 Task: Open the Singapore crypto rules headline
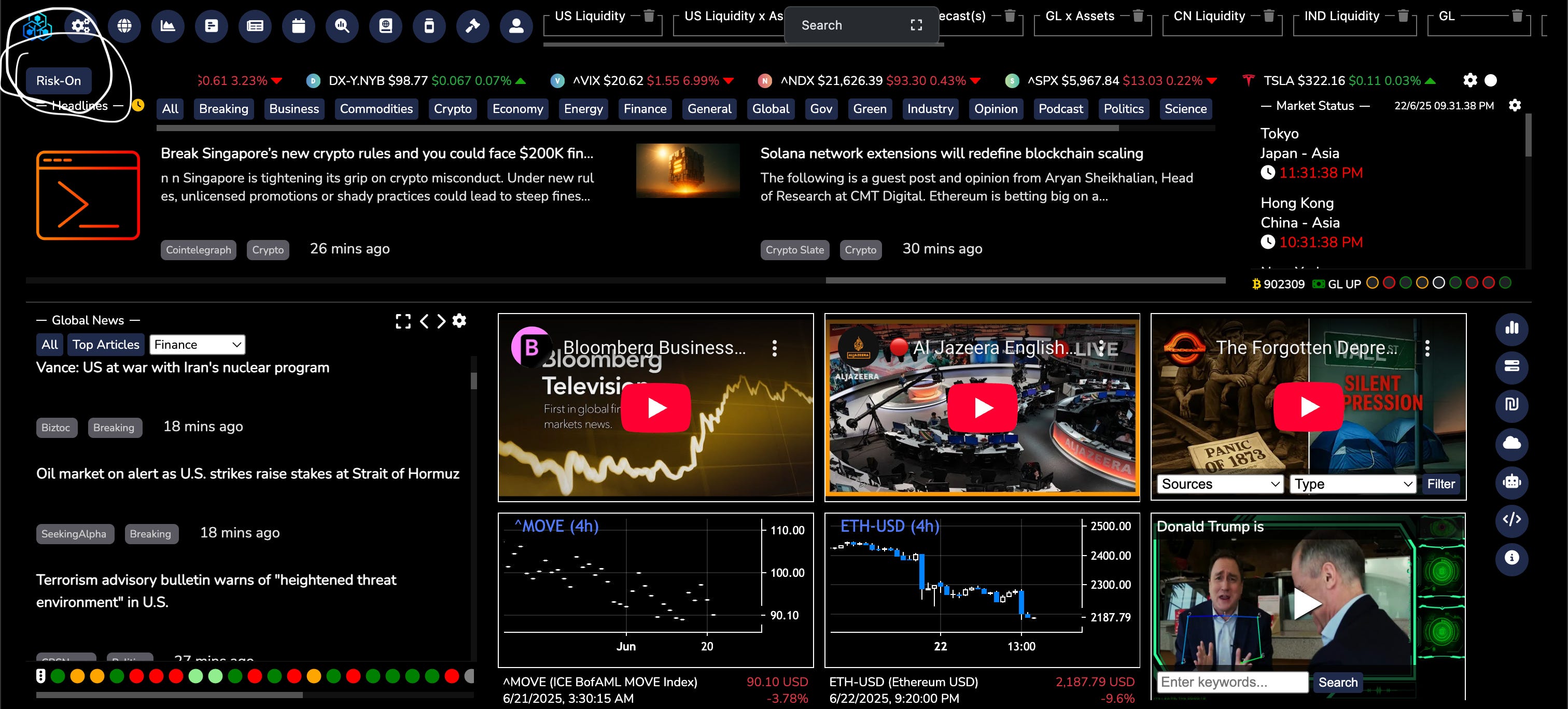coord(377,153)
